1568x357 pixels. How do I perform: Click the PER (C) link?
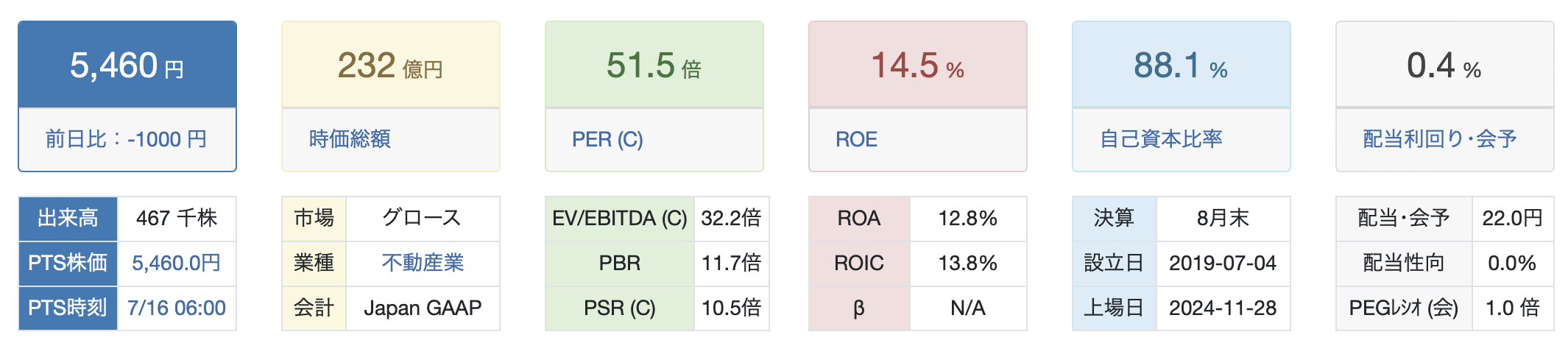[x=607, y=139]
